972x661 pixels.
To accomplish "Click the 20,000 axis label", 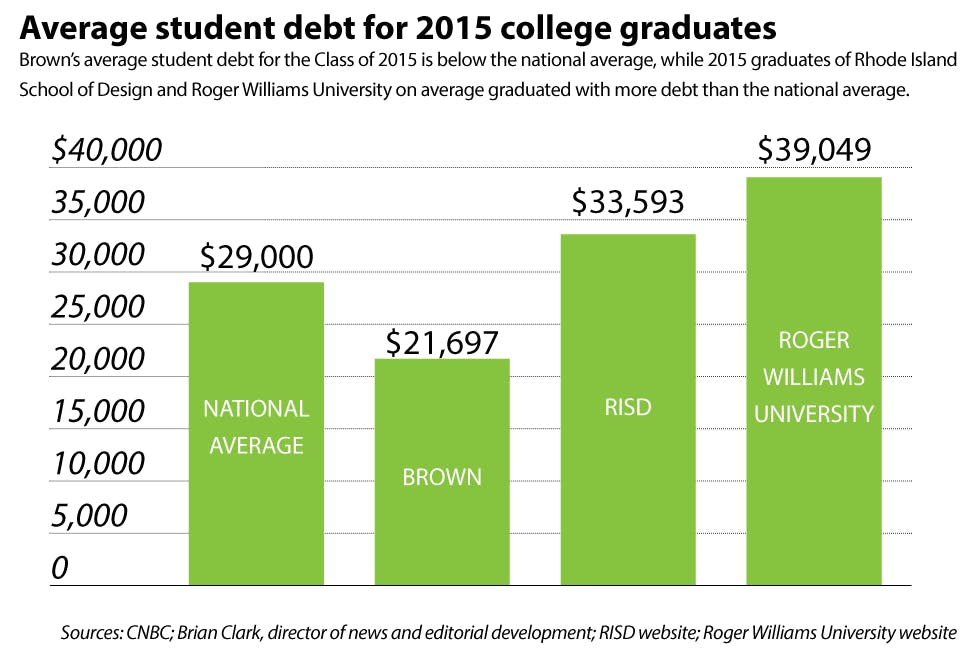I will tap(98, 359).
